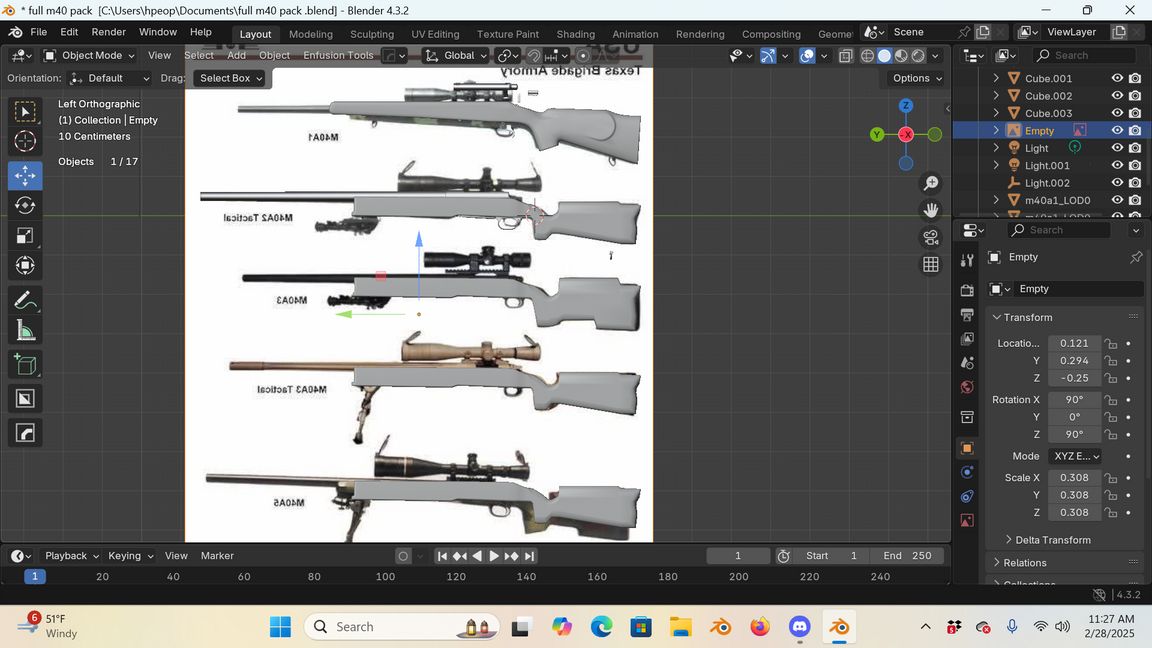Activate the Scale tool
This screenshot has height=648, width=1152.
pos(25,236)
